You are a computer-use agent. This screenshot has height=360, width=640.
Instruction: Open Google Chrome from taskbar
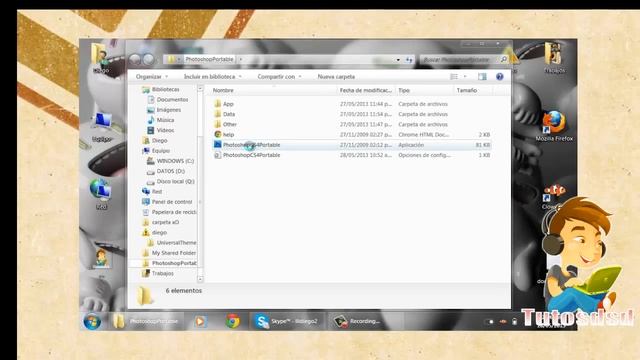point(233,322)
